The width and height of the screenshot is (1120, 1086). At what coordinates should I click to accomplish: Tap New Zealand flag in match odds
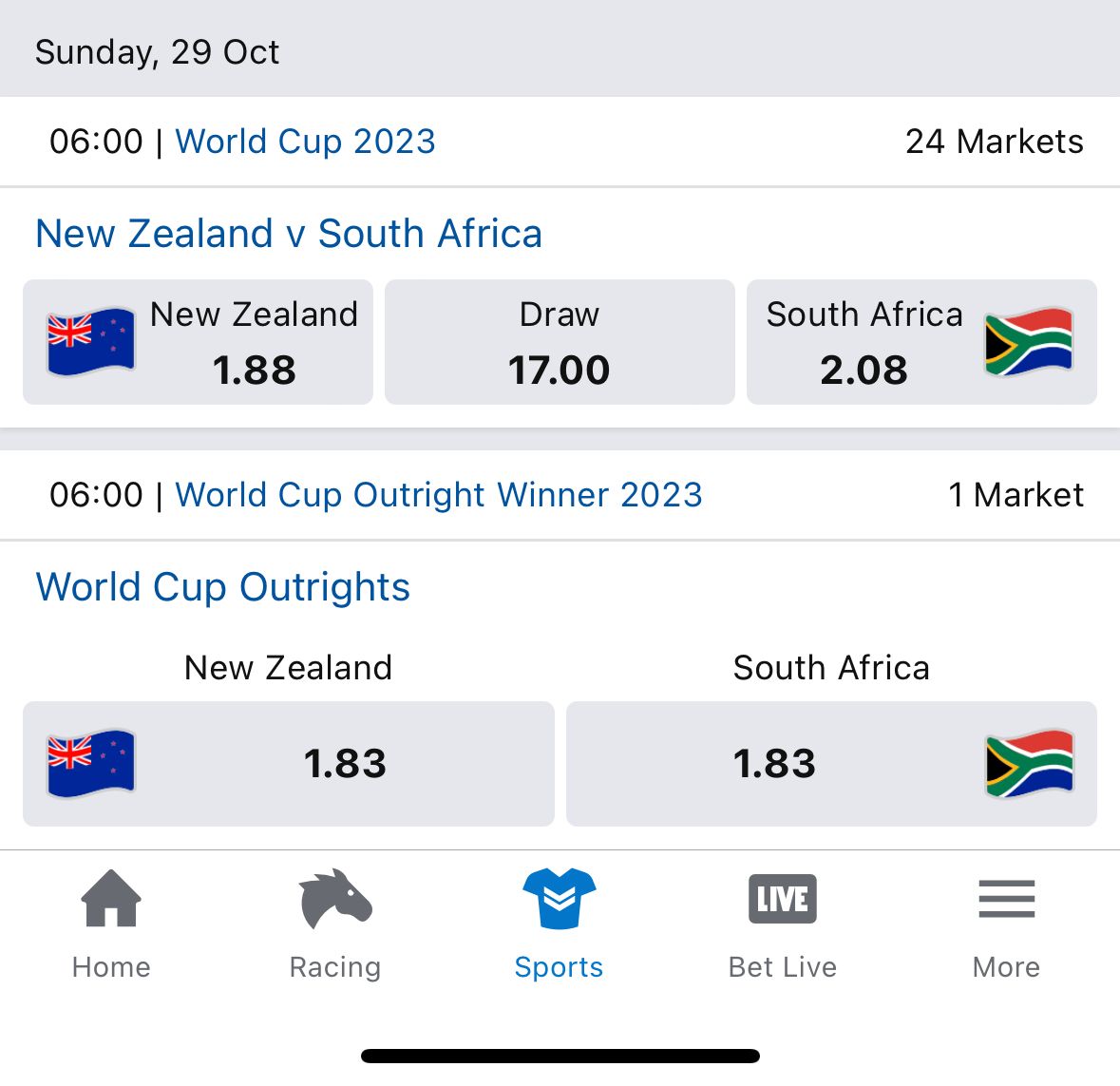click(x=90, y=342)
